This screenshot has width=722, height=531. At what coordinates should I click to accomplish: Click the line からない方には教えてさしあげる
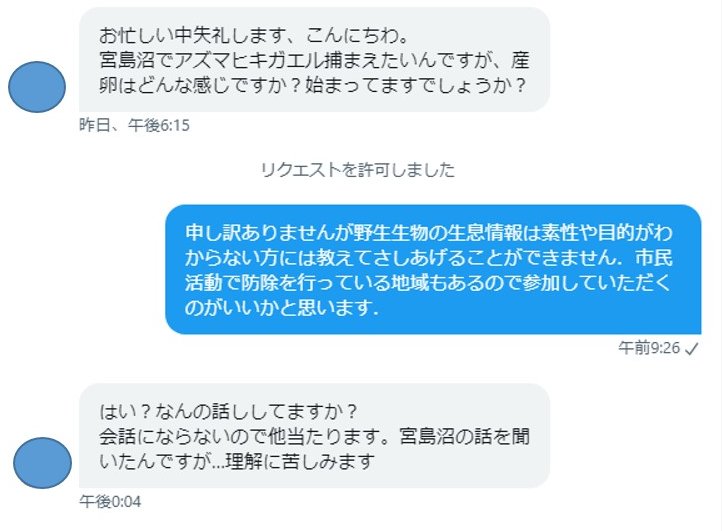(x=429, y=258)
